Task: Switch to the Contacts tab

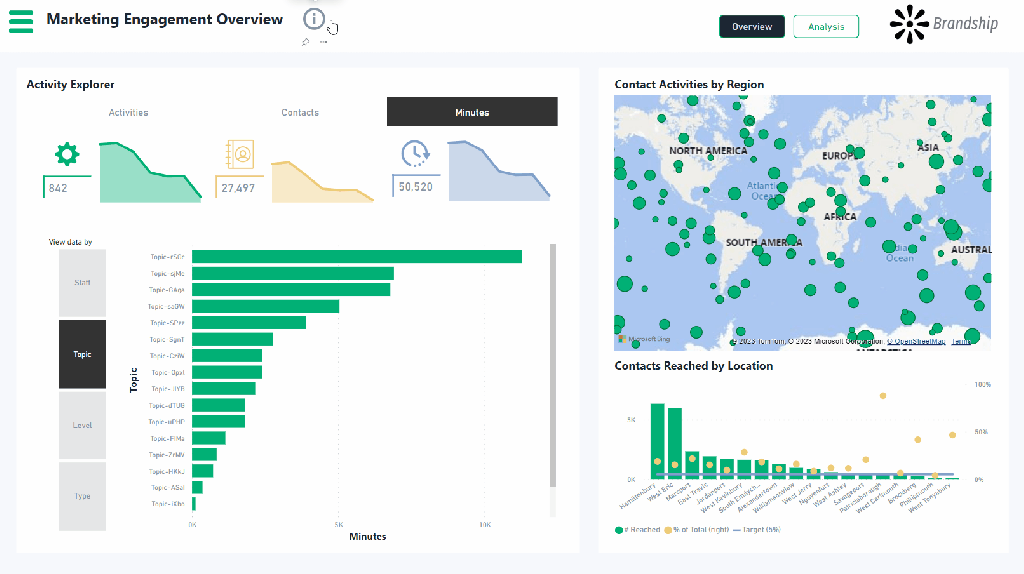Action: pyautogui.click(x=300, y=112)
